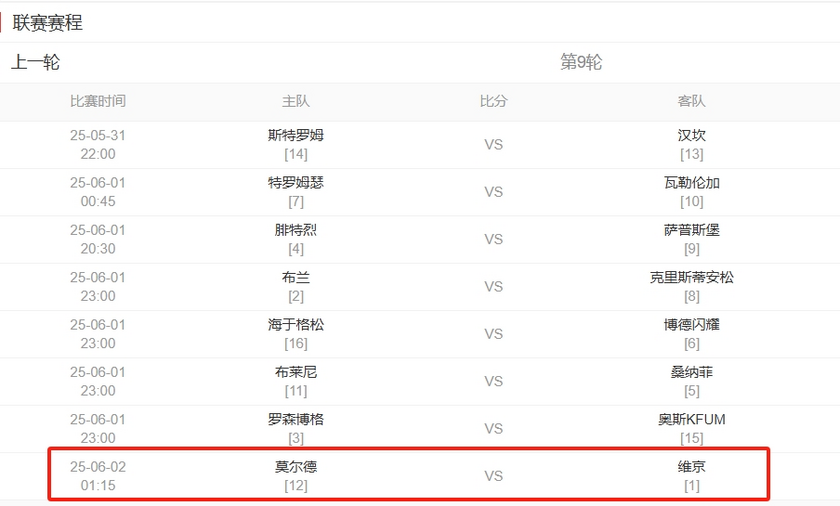This screenshot has height=506, width=840.
Task: Open home team 布莱尼
Action: 296,372
